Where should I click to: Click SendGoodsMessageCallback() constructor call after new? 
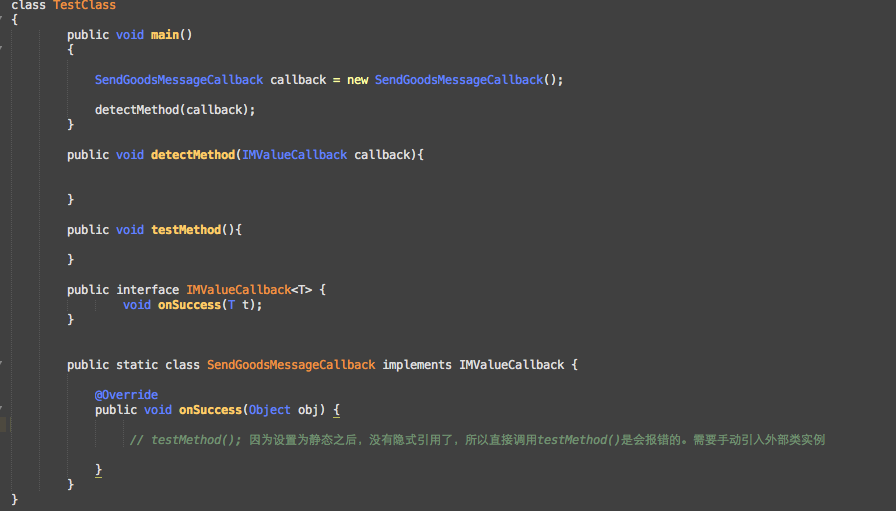[466, 80]
